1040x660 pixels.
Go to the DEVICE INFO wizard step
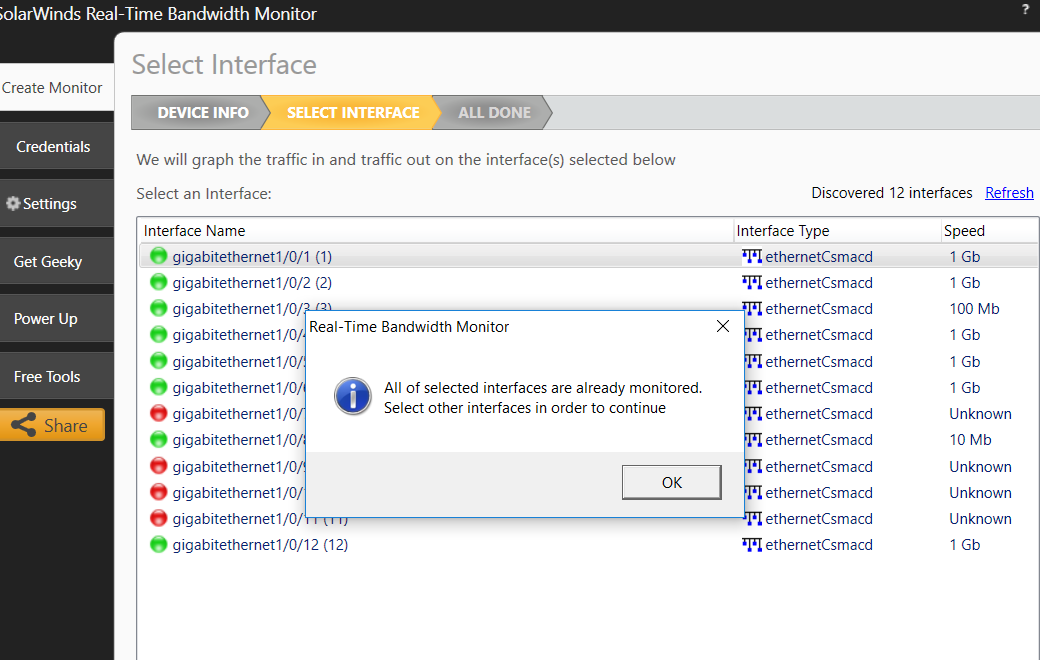point(202,113)
